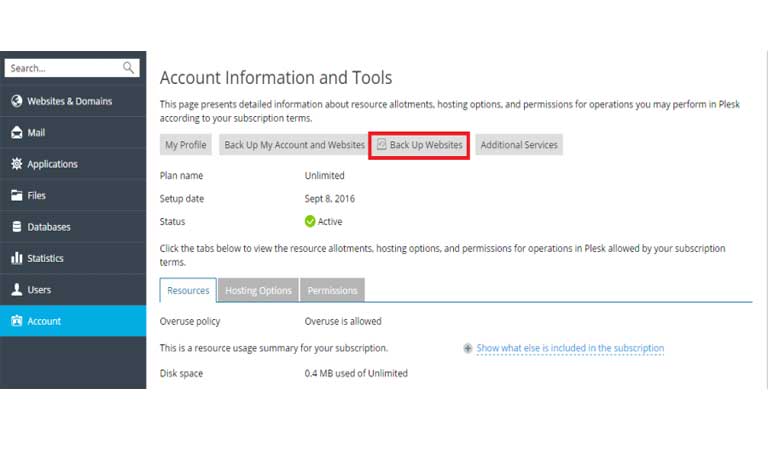
Task: Click the Users person icon
Action: (17, 289)
